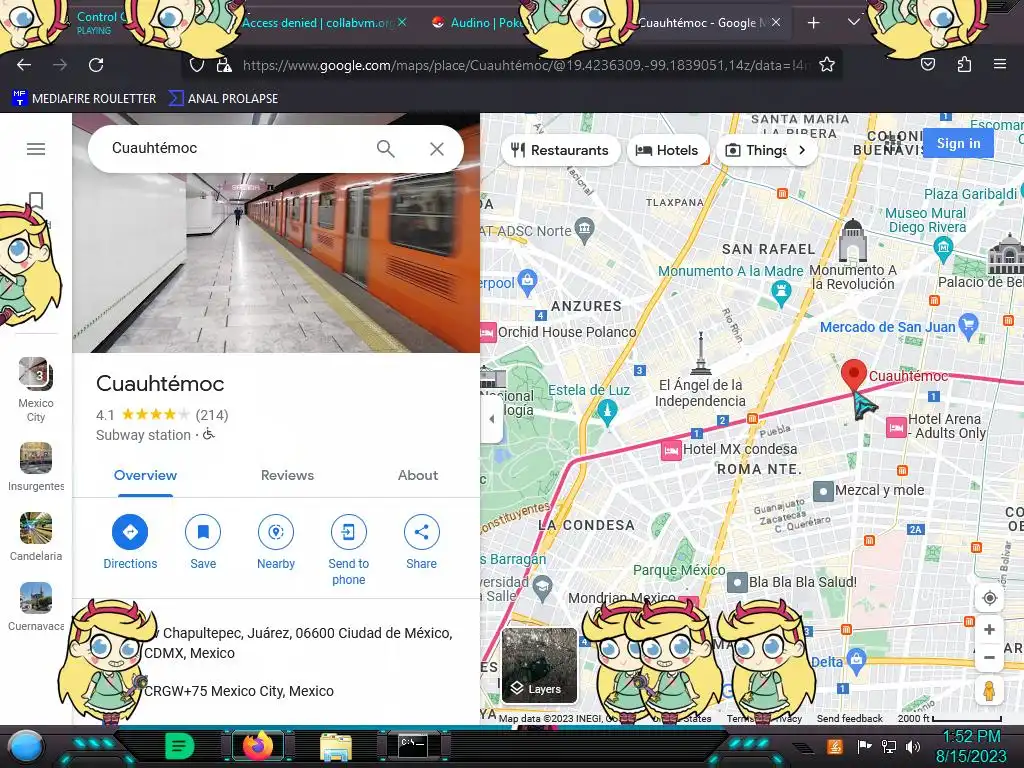
Task: Select the plus code CRGW+75 text
Action: 238,691
